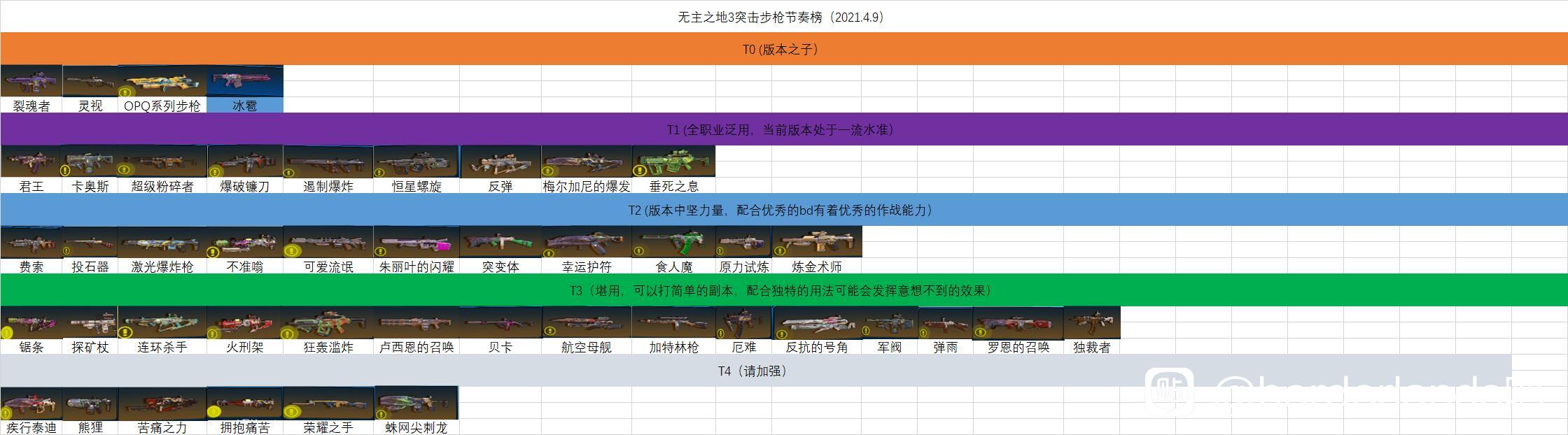Click the 原力试炼 label cell
The width and height of the screenshot is (1568, 435).
coord(743,266)
